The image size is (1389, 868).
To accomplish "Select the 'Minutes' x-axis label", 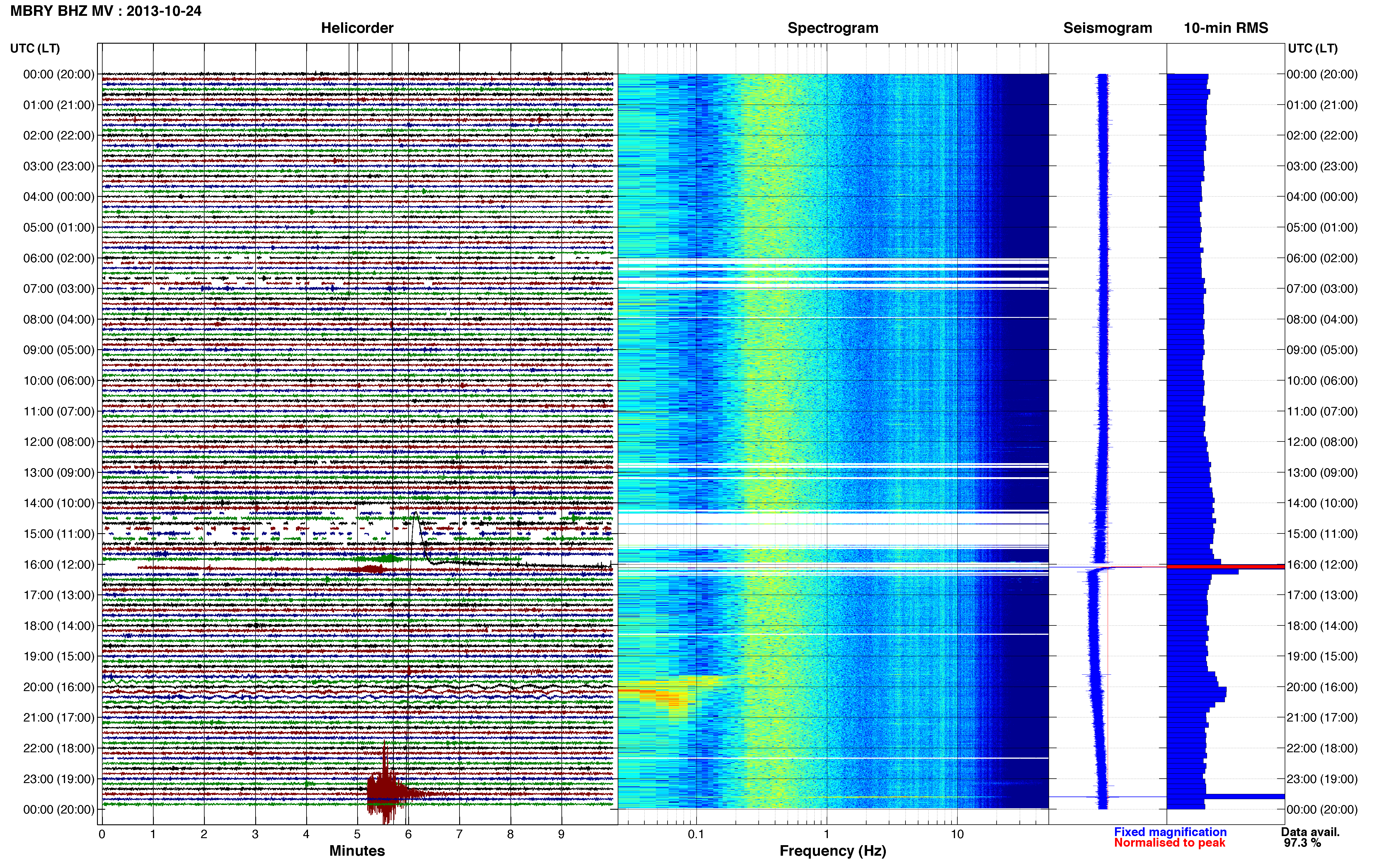I will pyautogui.click(x=357, y=851).
